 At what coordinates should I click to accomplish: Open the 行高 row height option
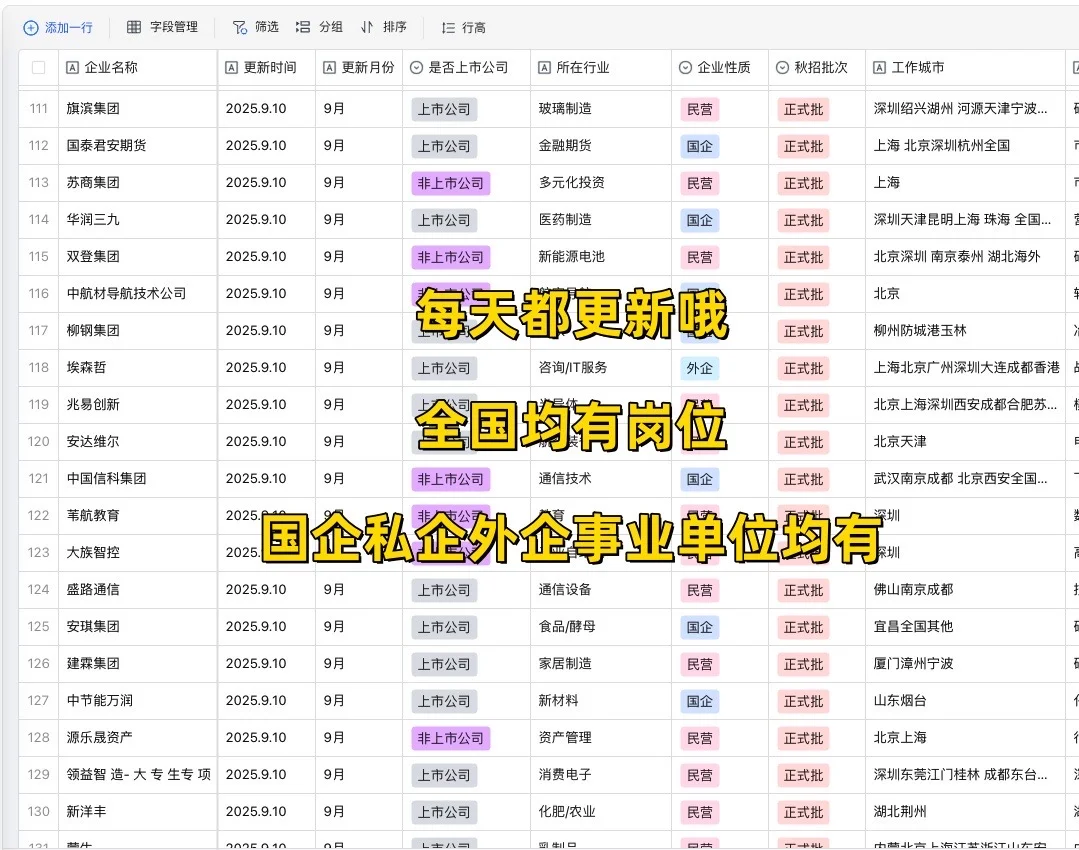463,28
